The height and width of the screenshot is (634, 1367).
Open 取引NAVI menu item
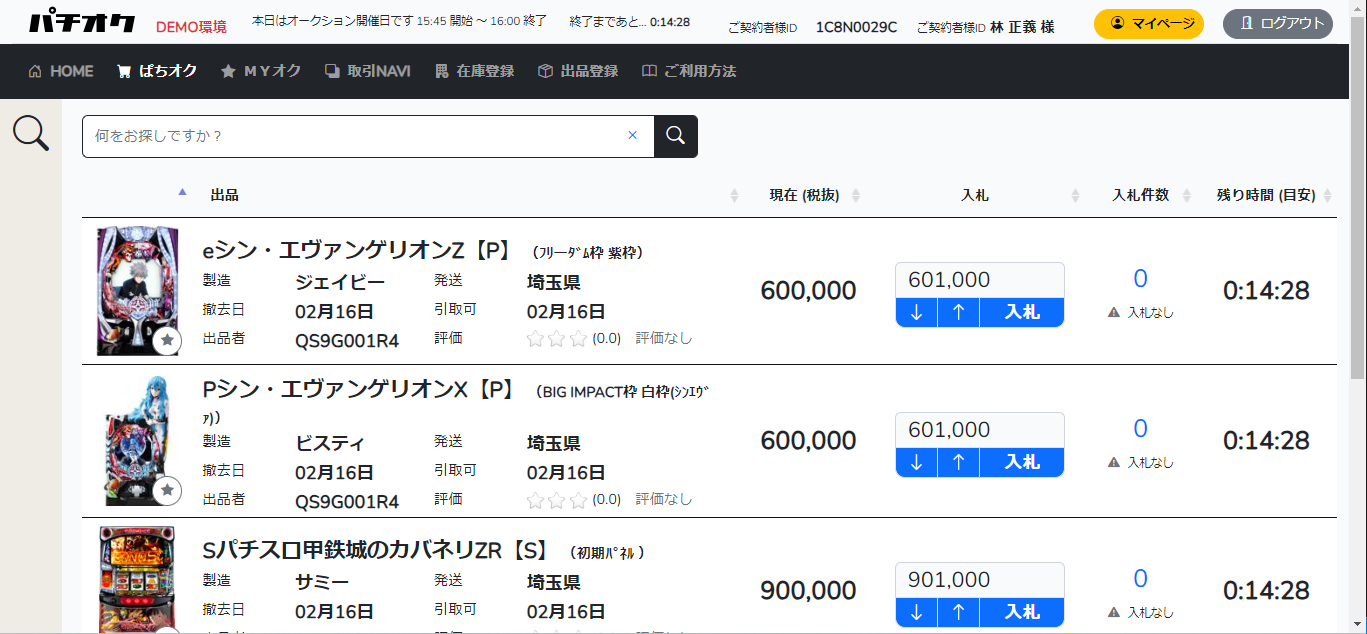368,71
